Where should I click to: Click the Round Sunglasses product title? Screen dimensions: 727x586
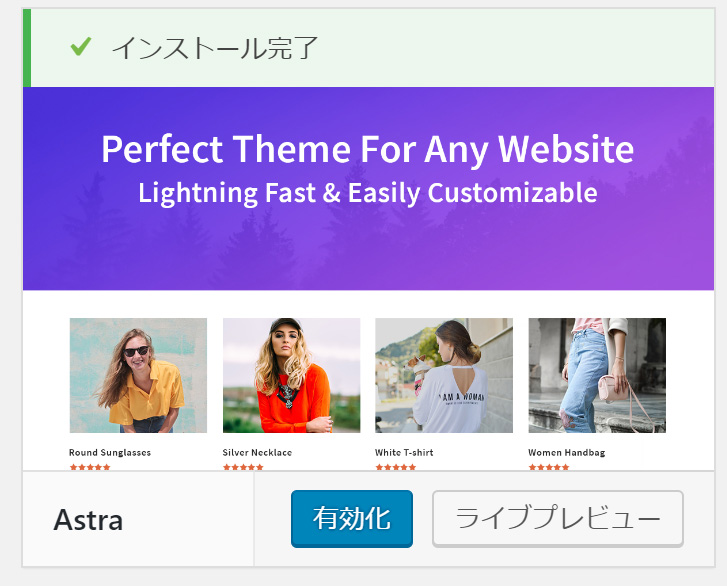click(x=110, y=453)
